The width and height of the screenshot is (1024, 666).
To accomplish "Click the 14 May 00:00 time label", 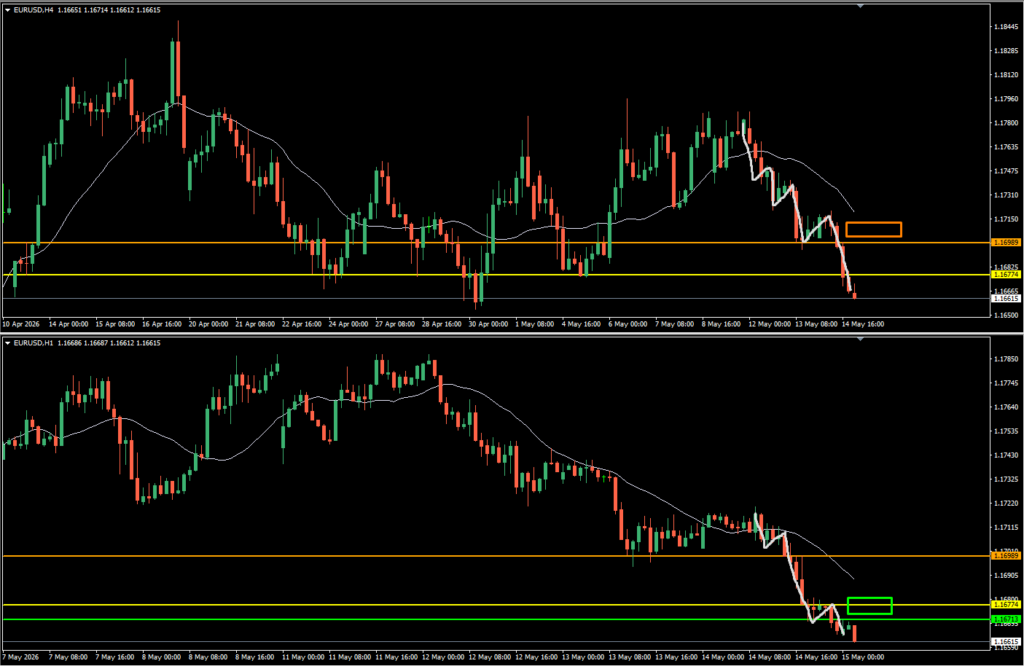I will click(x=724, y=657).
